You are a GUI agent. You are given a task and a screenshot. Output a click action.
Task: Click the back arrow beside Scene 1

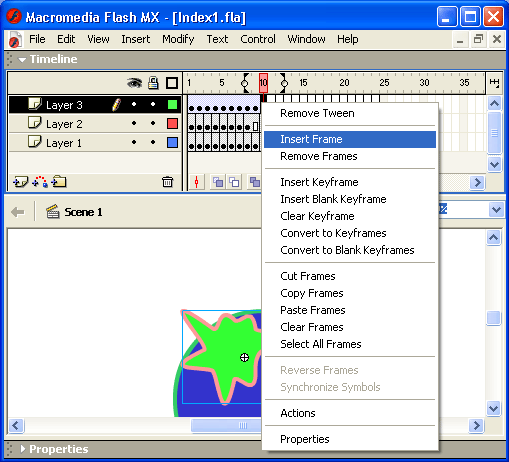18,212
